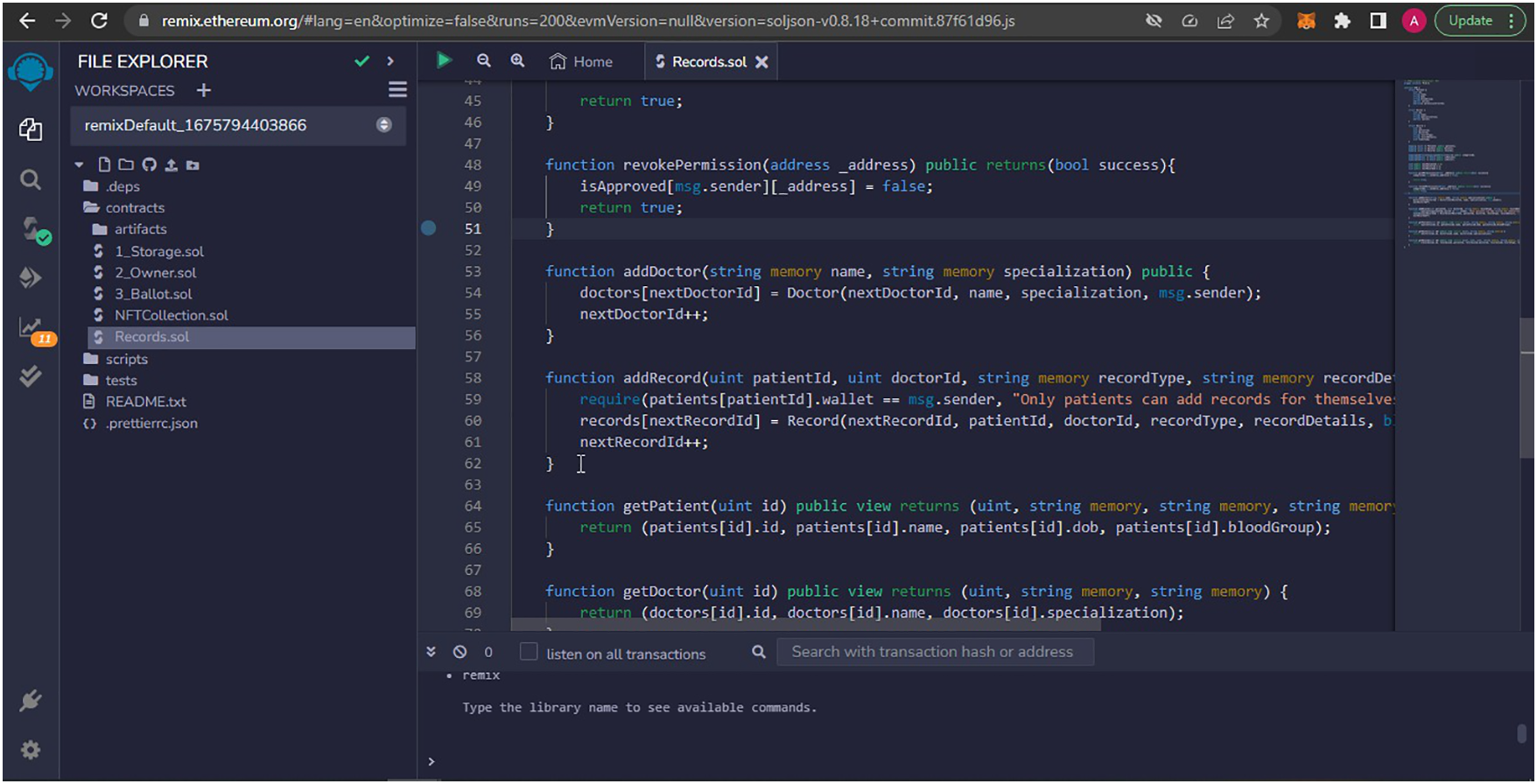Zoom out the editor font size

coord(483,60)
